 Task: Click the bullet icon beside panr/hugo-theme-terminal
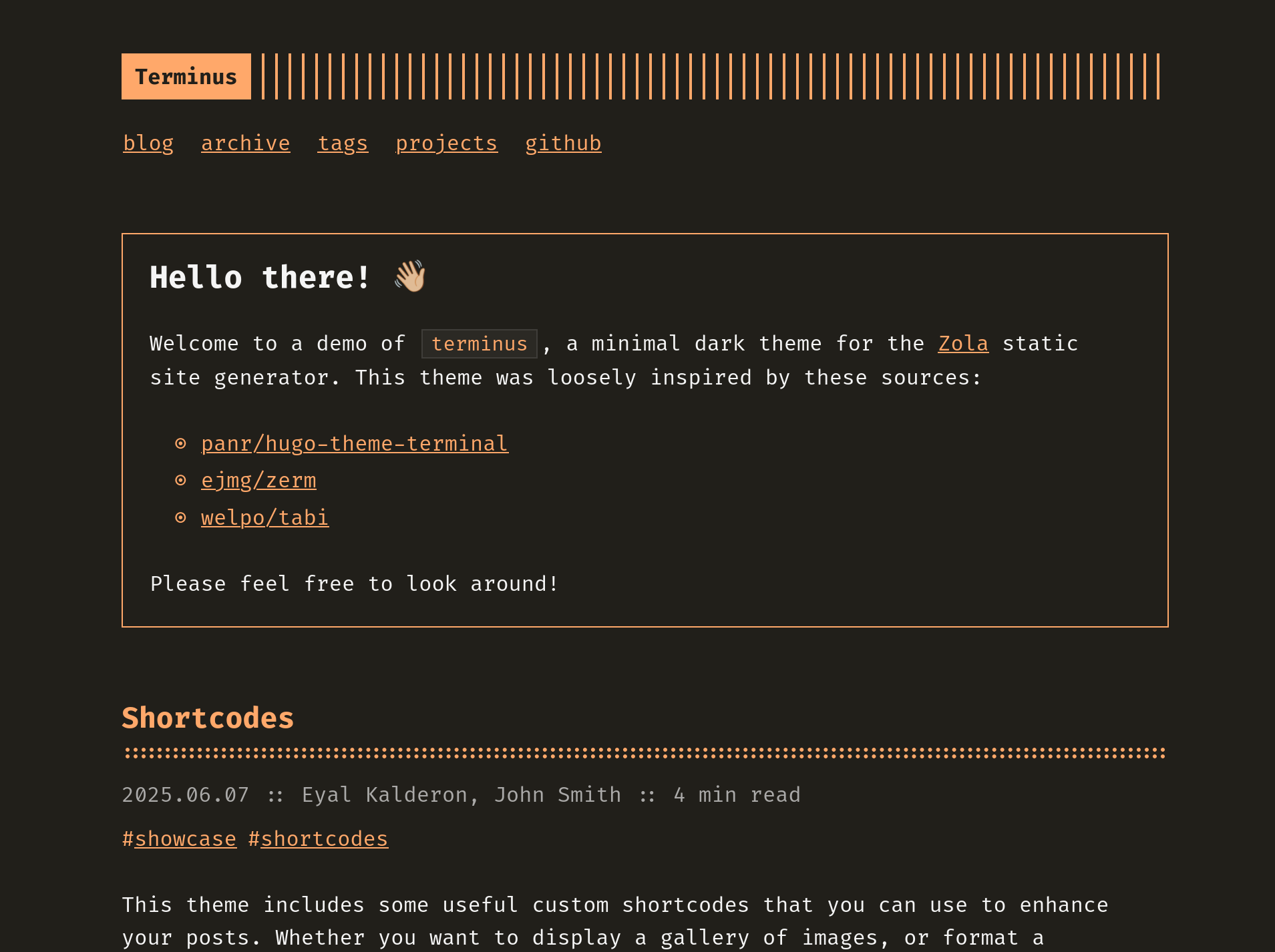[x=181, y=443]
